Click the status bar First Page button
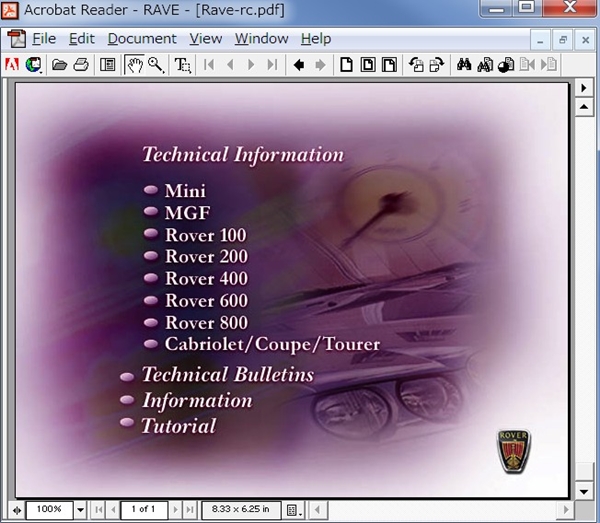Screen dimensions: 600x523 99,510
